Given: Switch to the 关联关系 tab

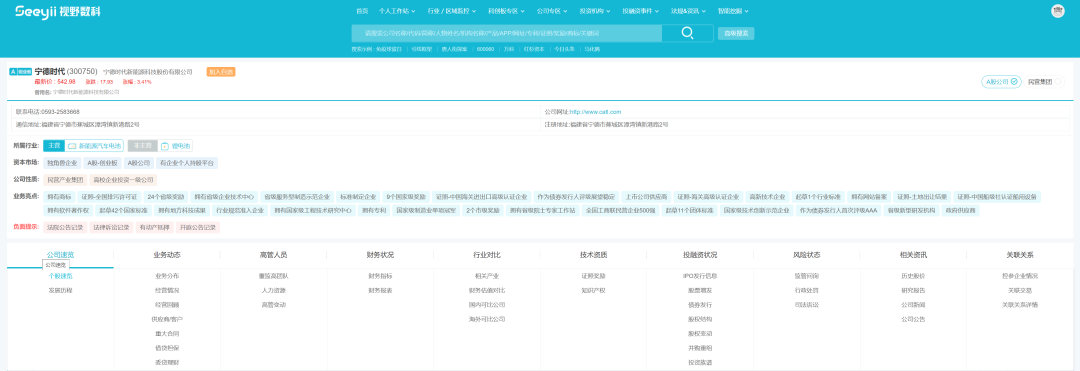Looking at the screenshot, I should coord(1020,255).
